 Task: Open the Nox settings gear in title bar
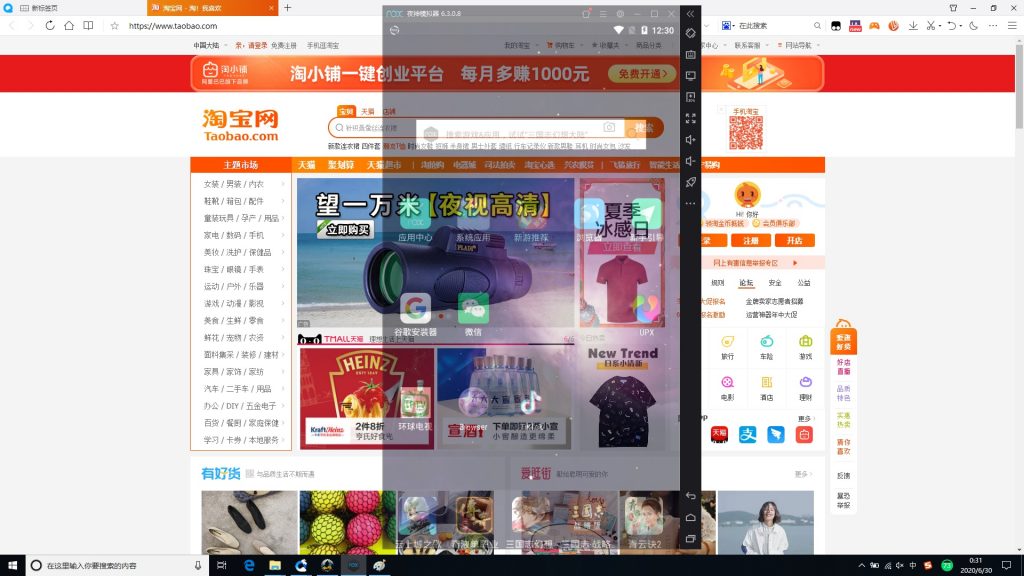coord(620,13)
